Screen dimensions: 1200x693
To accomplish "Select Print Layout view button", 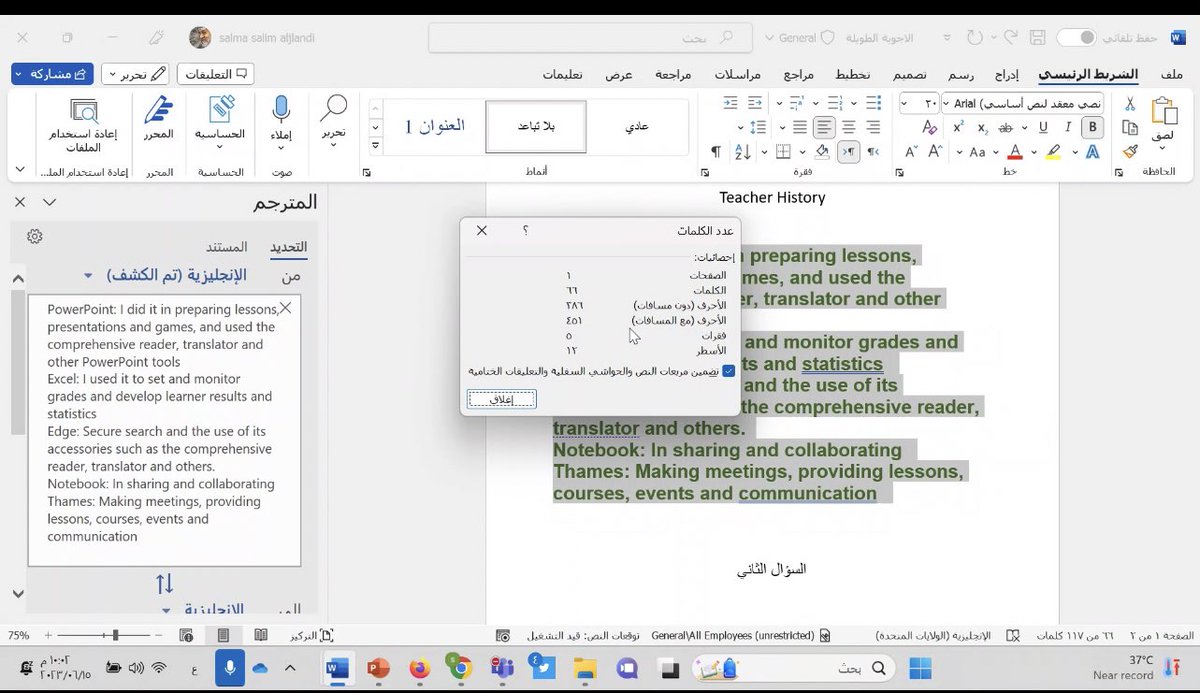I will click(x=223, y=635).
